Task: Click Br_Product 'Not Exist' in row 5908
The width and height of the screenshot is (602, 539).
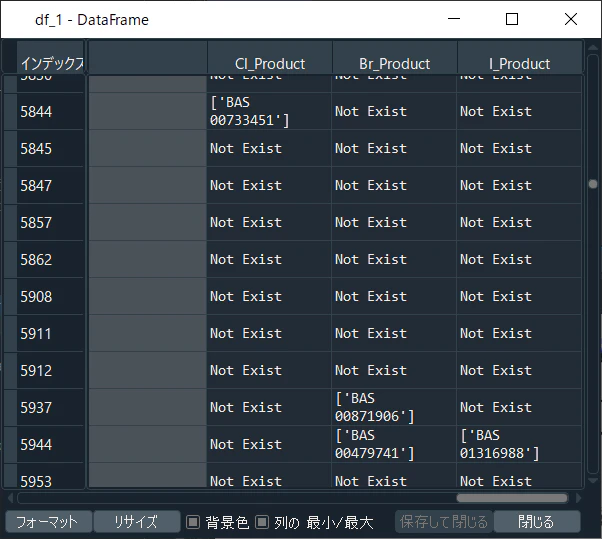Action: pyautogui.click(x=394, y=296)
